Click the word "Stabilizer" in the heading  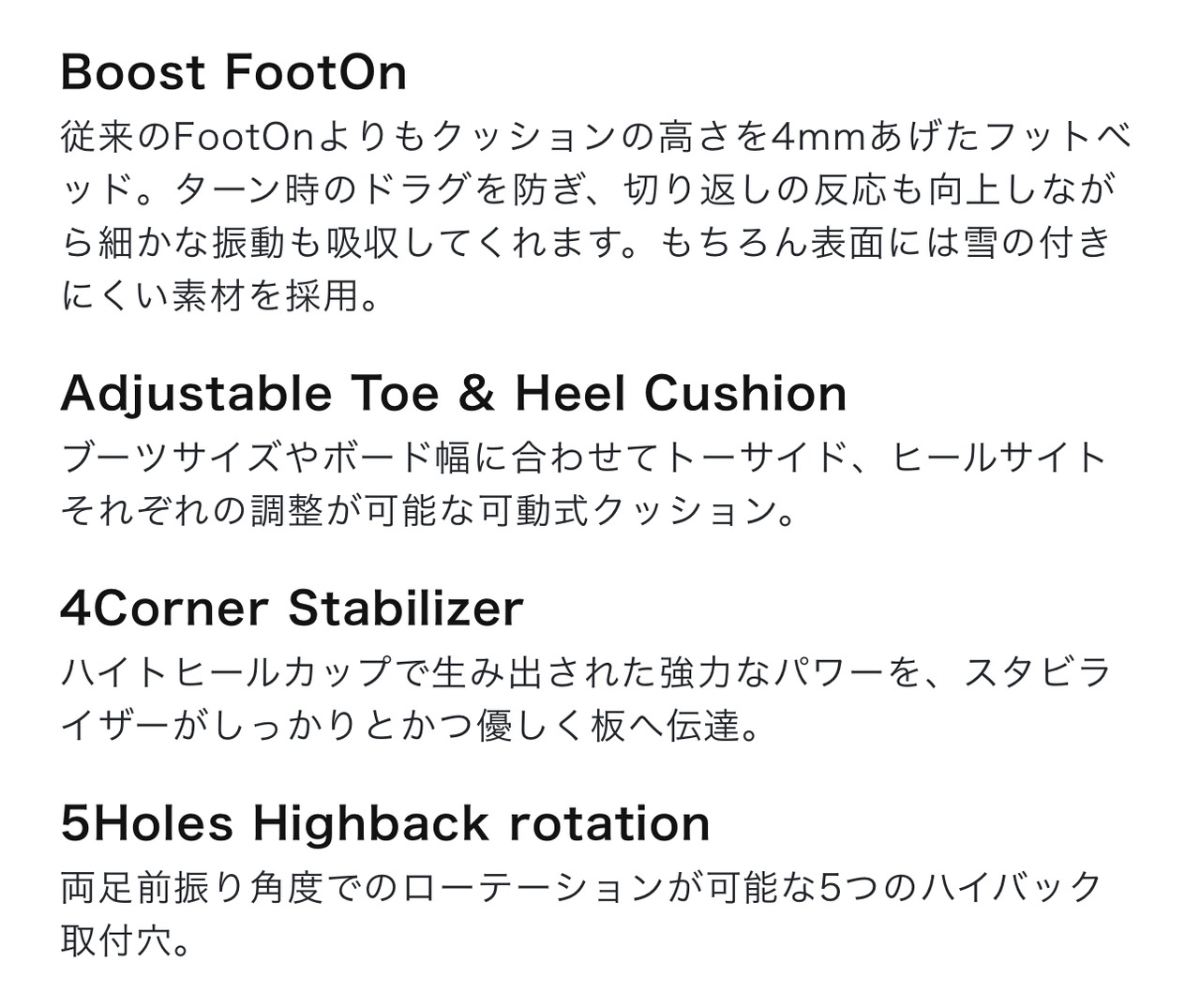pos(405,608)
